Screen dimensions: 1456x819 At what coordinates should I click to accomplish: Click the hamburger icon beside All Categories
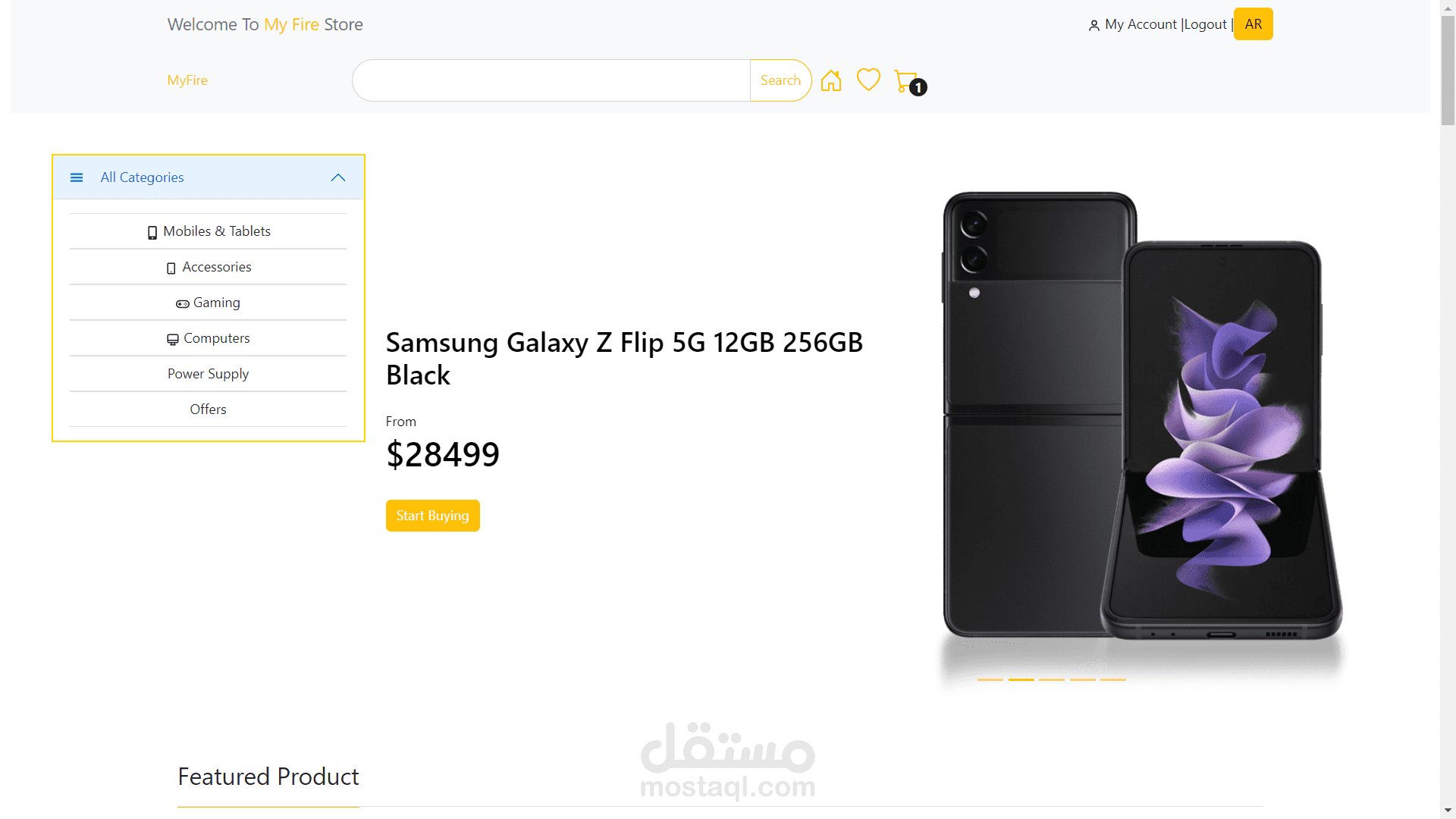[x=77, y=177]
